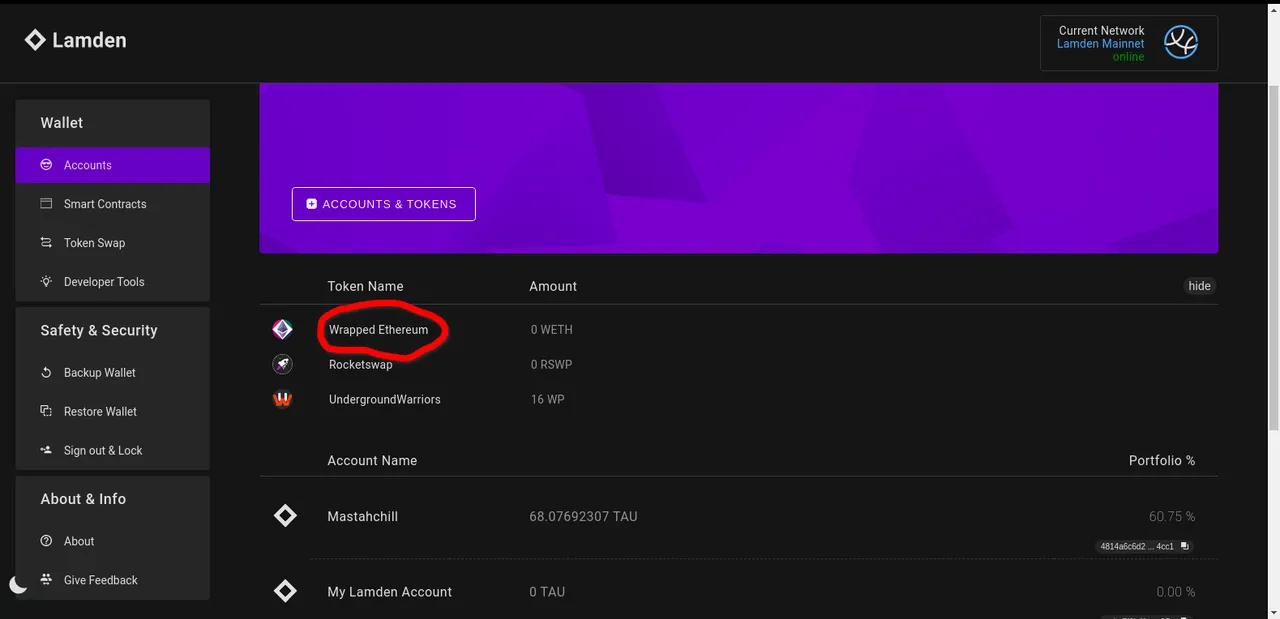Click the Portfolio % column header
This screenshot has height=619, width=1280.
coord(1162,461)
